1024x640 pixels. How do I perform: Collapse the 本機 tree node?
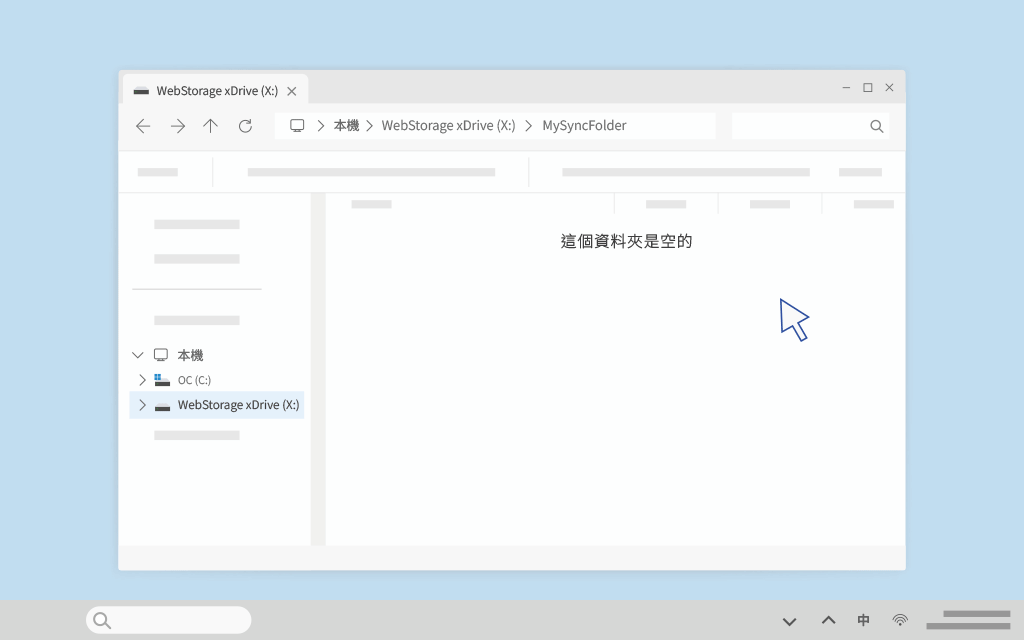coord(137,355)
